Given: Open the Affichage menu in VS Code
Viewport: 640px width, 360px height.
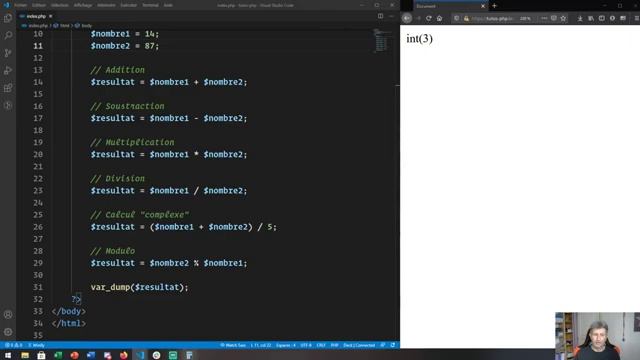Looking at the screenshot, I should pyautogui.click(x=83, y=5).
